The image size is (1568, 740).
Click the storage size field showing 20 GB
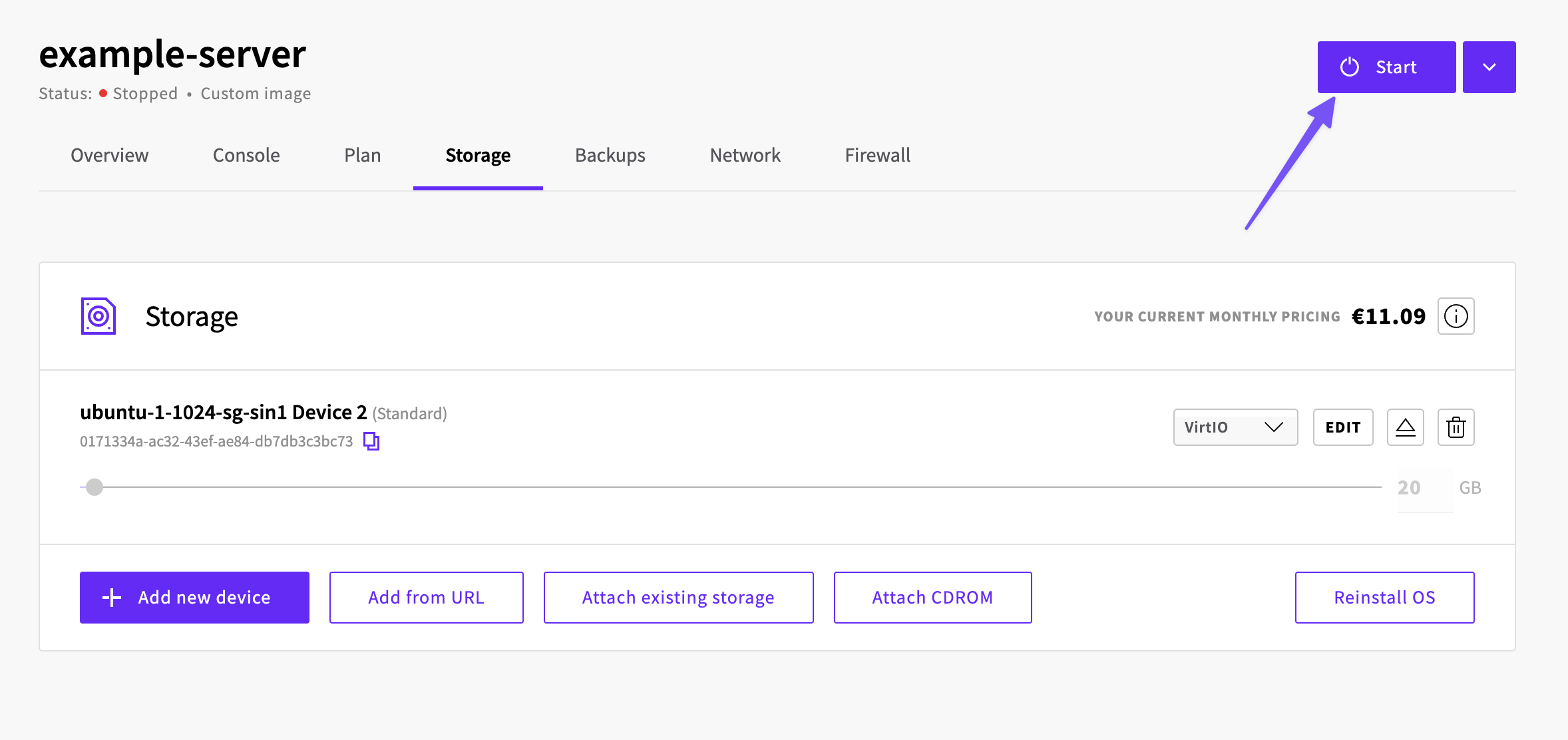[1424, 488]
